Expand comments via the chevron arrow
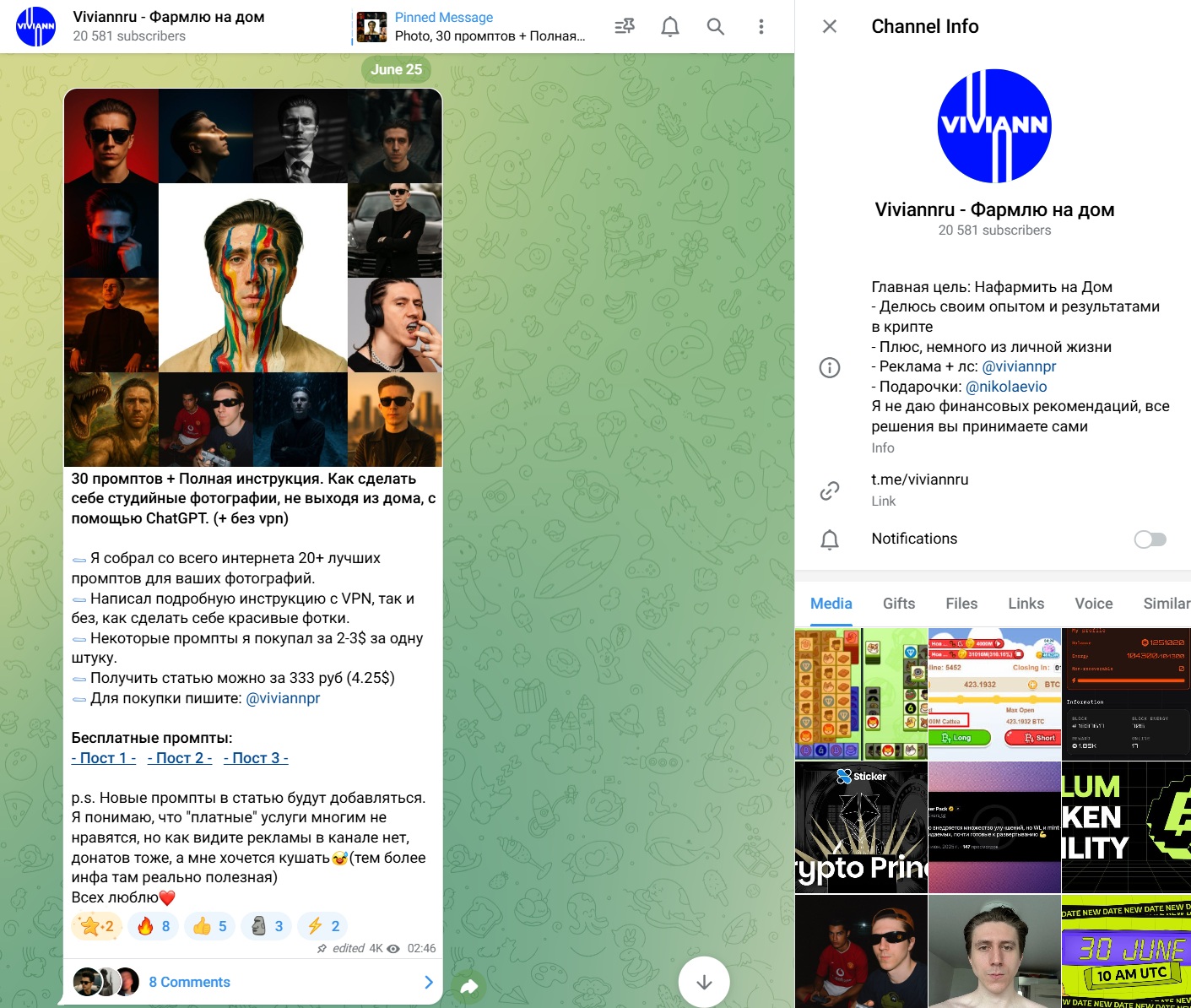Screen dimensions: 1191x1008 point(428,982)
